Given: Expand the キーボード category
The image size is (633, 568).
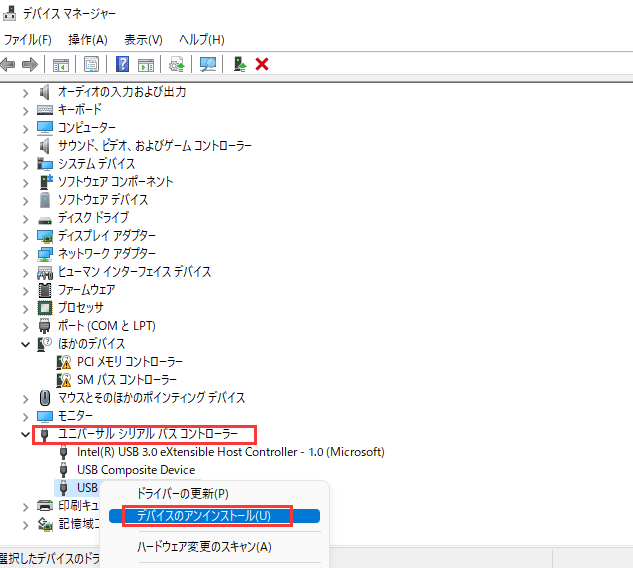Looking at the screenshot, I should pyautogui.click(x=25, y=111).
